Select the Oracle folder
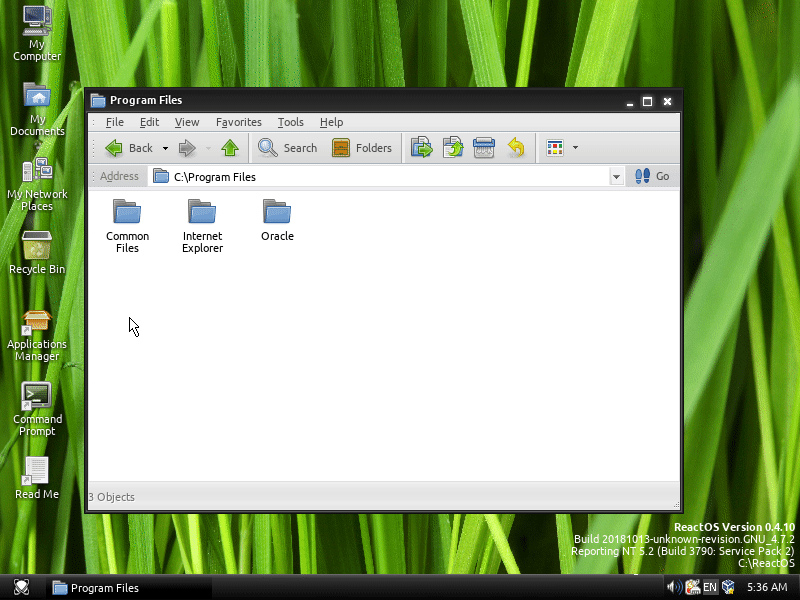This screenshot has height=600, width=800. [x=277, y=220]
